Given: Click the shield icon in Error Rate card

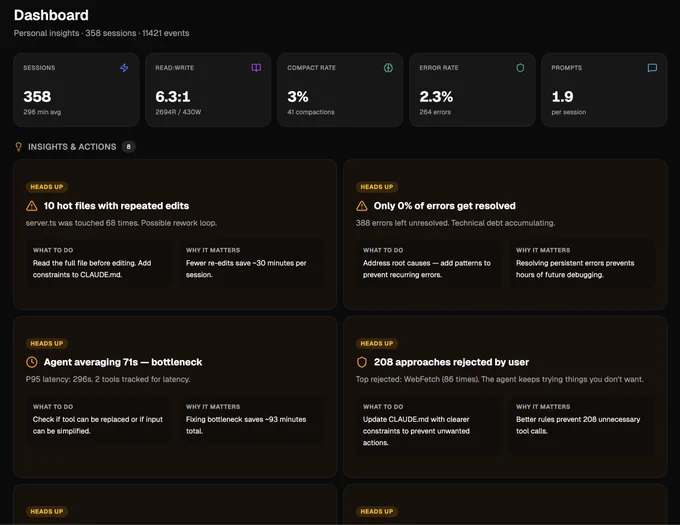Looking at the screenshot, I should pos(520,68).
